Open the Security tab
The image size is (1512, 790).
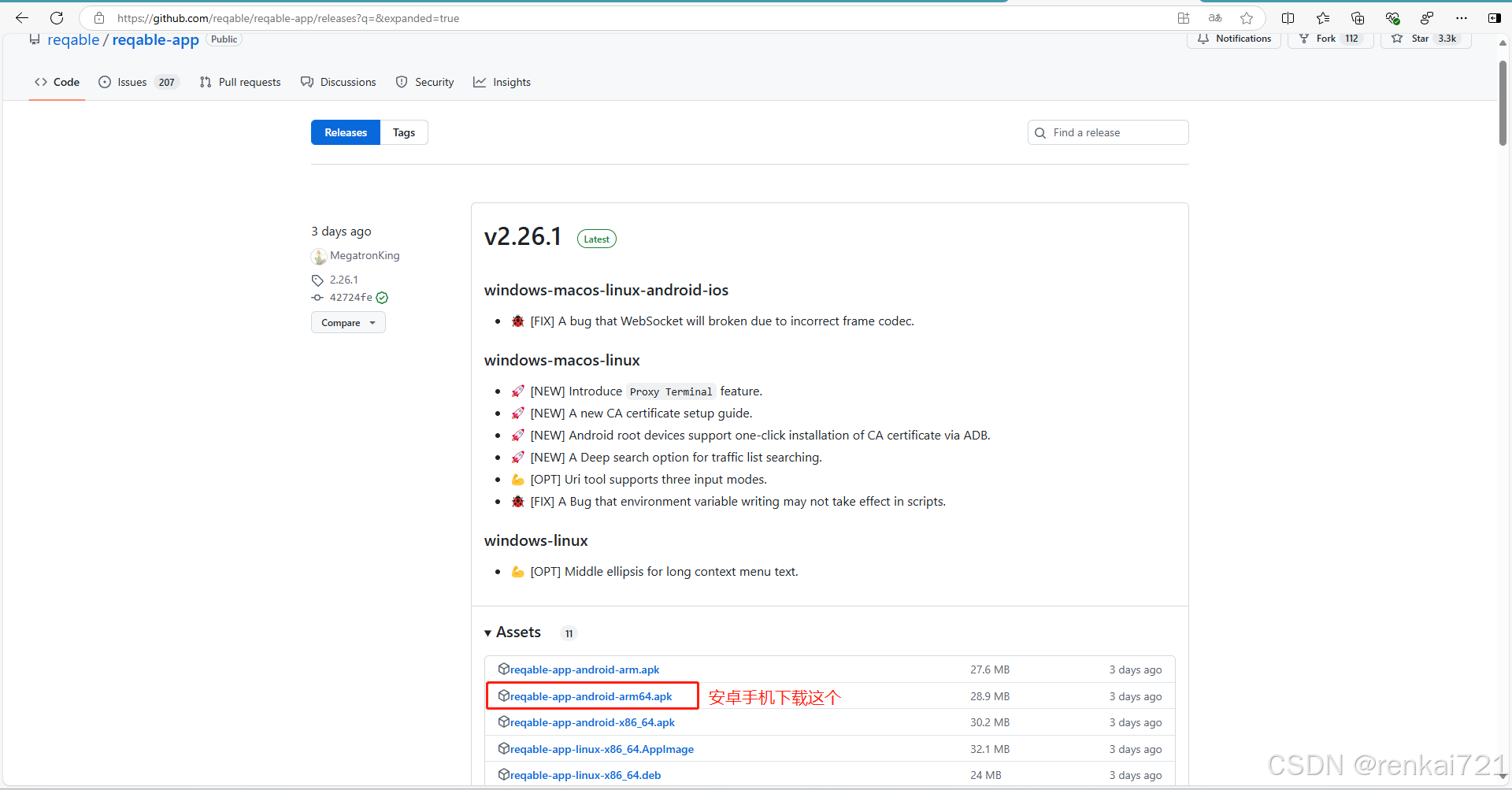tap(425, 82)
